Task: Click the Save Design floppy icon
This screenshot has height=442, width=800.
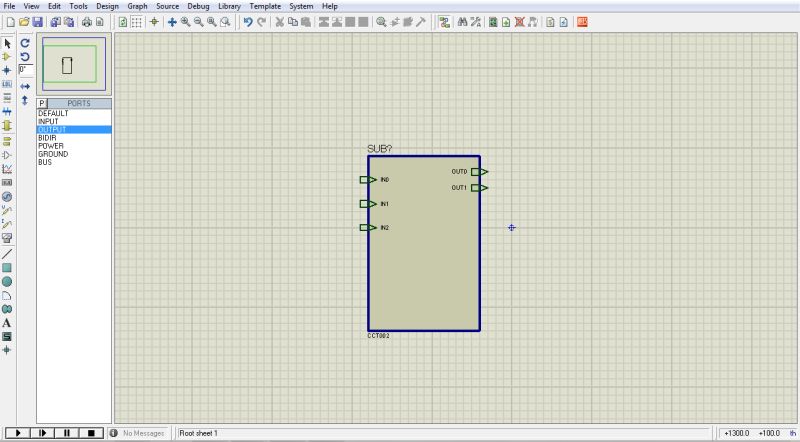Action: click(x=37, y=22)
